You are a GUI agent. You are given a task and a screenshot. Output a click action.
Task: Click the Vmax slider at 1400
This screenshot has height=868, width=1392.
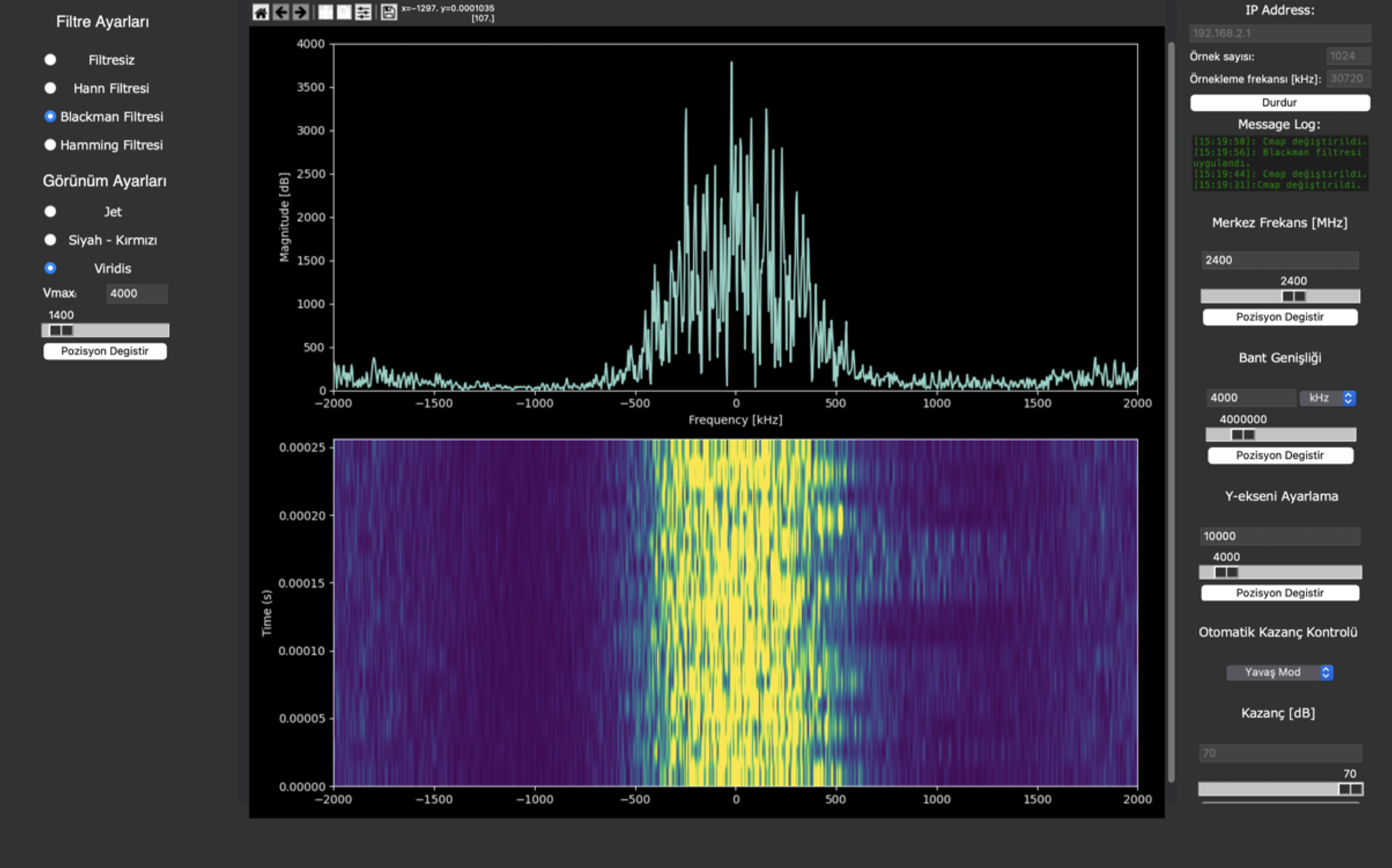[61, 331]
